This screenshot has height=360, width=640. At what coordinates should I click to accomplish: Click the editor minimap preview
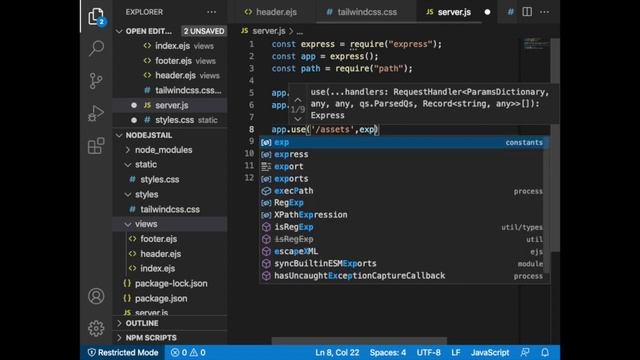click(x=535, y=44)
